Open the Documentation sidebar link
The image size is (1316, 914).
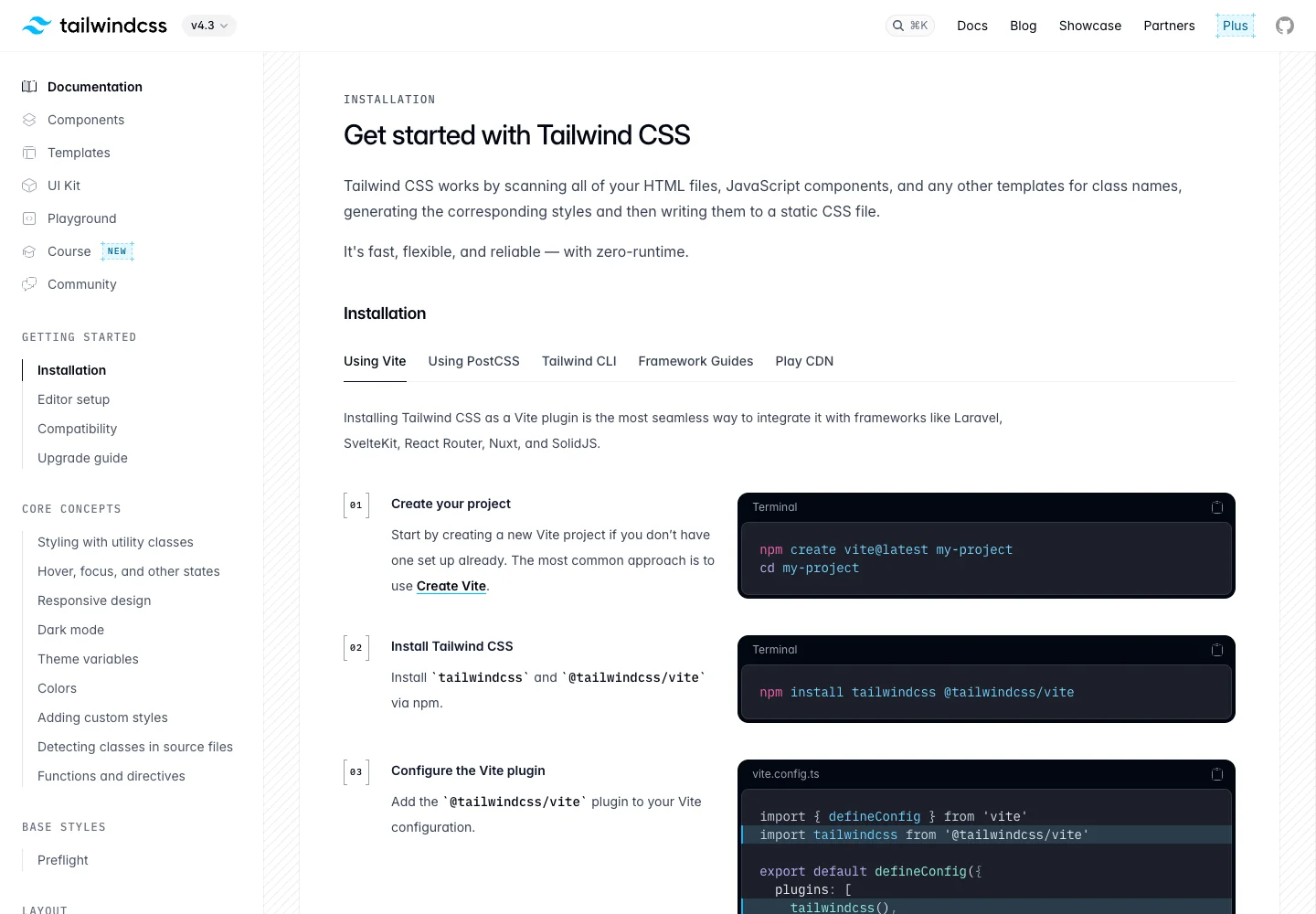95,87
